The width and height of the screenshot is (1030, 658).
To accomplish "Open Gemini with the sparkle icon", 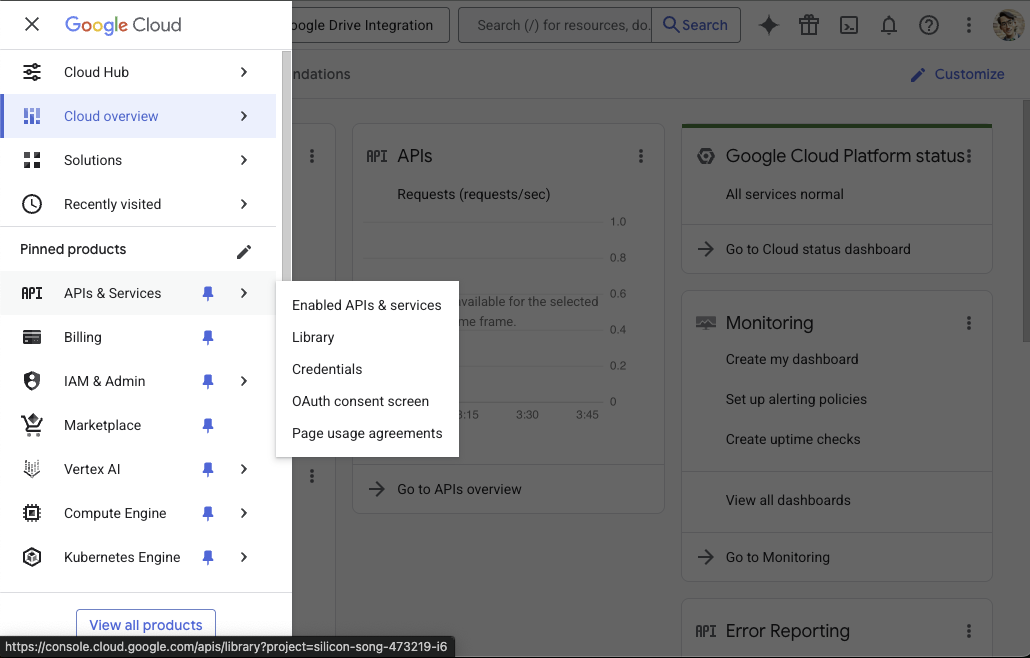I will [x=769, y=25].
